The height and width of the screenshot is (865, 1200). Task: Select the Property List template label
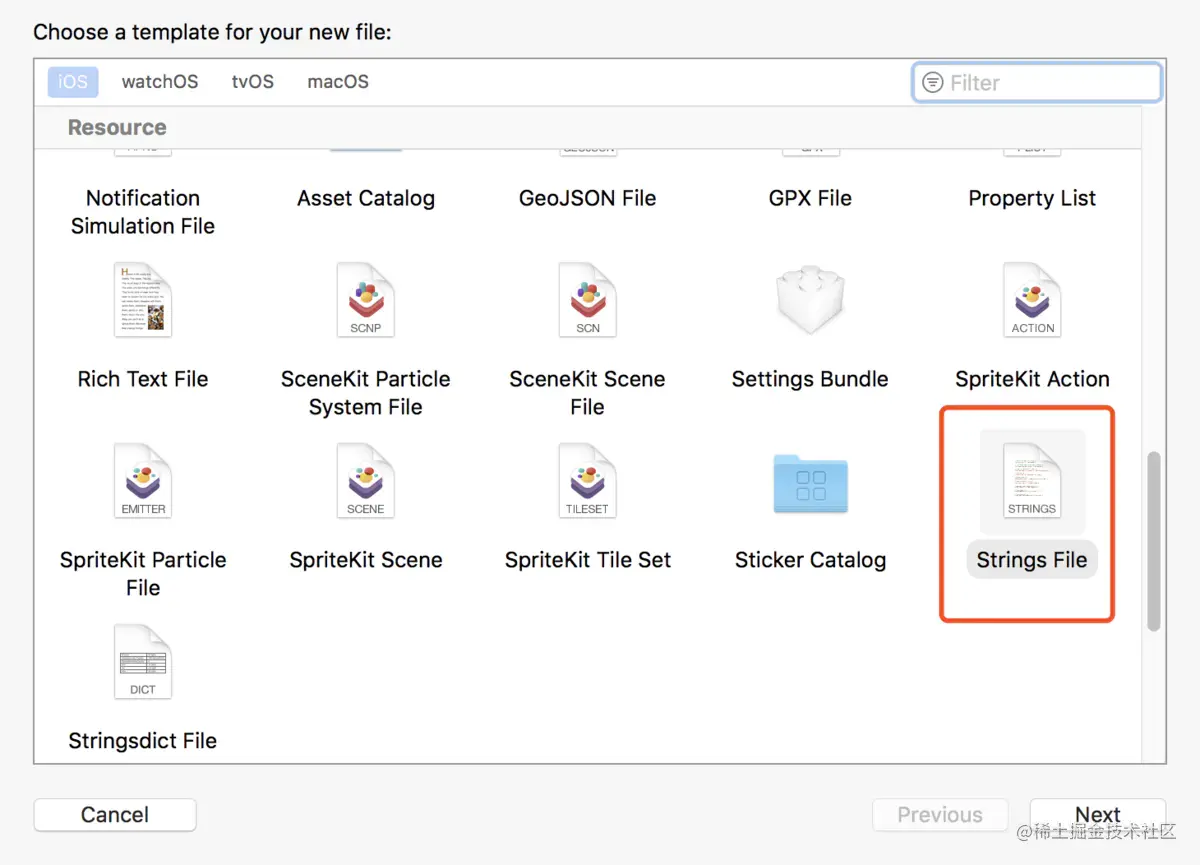point(1032,198)
